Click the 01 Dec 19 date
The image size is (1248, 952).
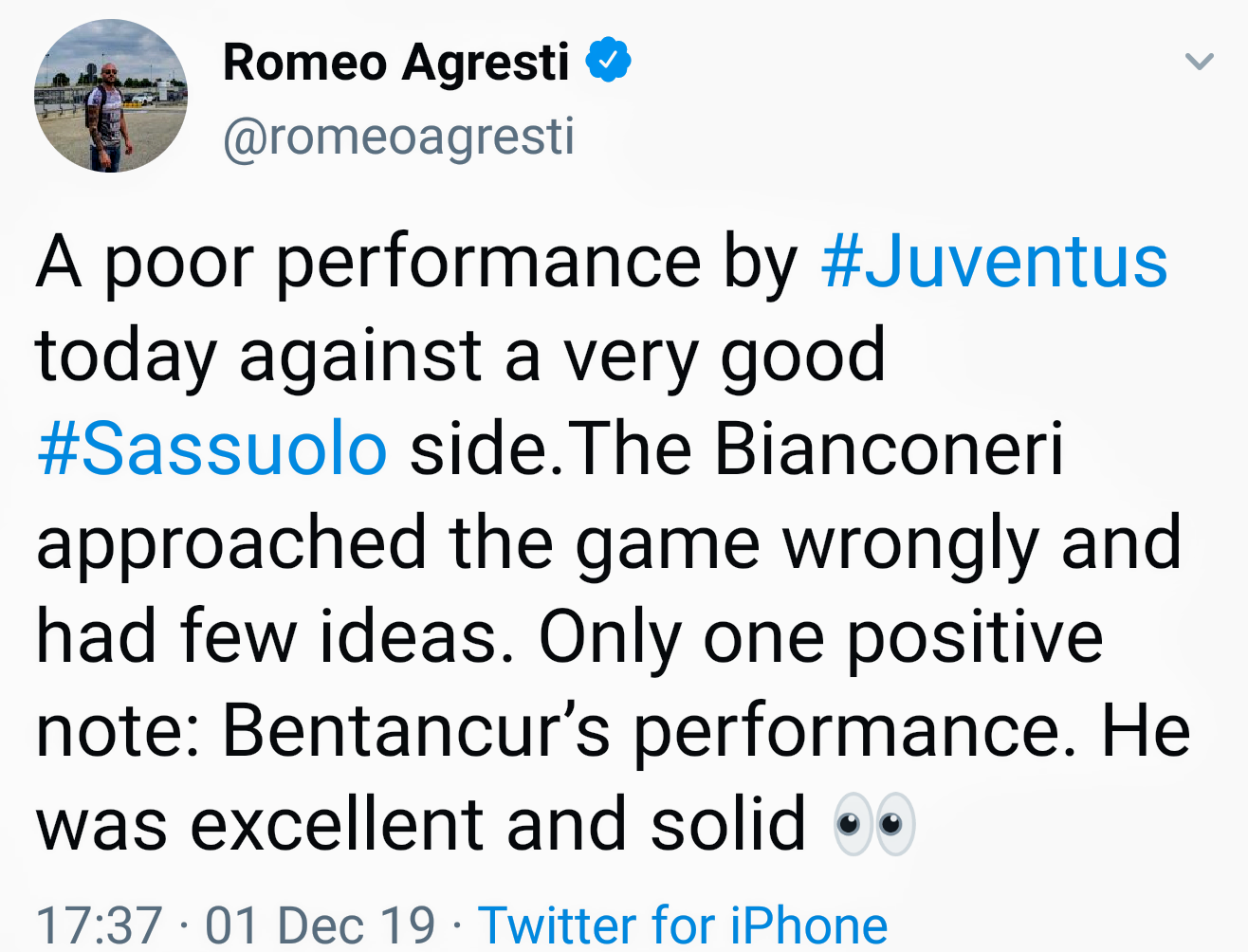click(320, 925)
